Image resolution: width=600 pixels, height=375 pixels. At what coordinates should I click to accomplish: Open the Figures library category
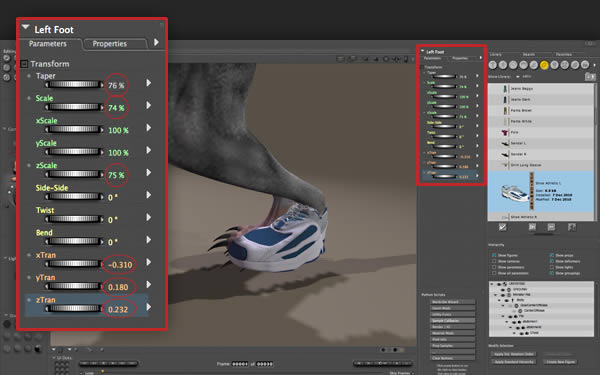[493, 65]
